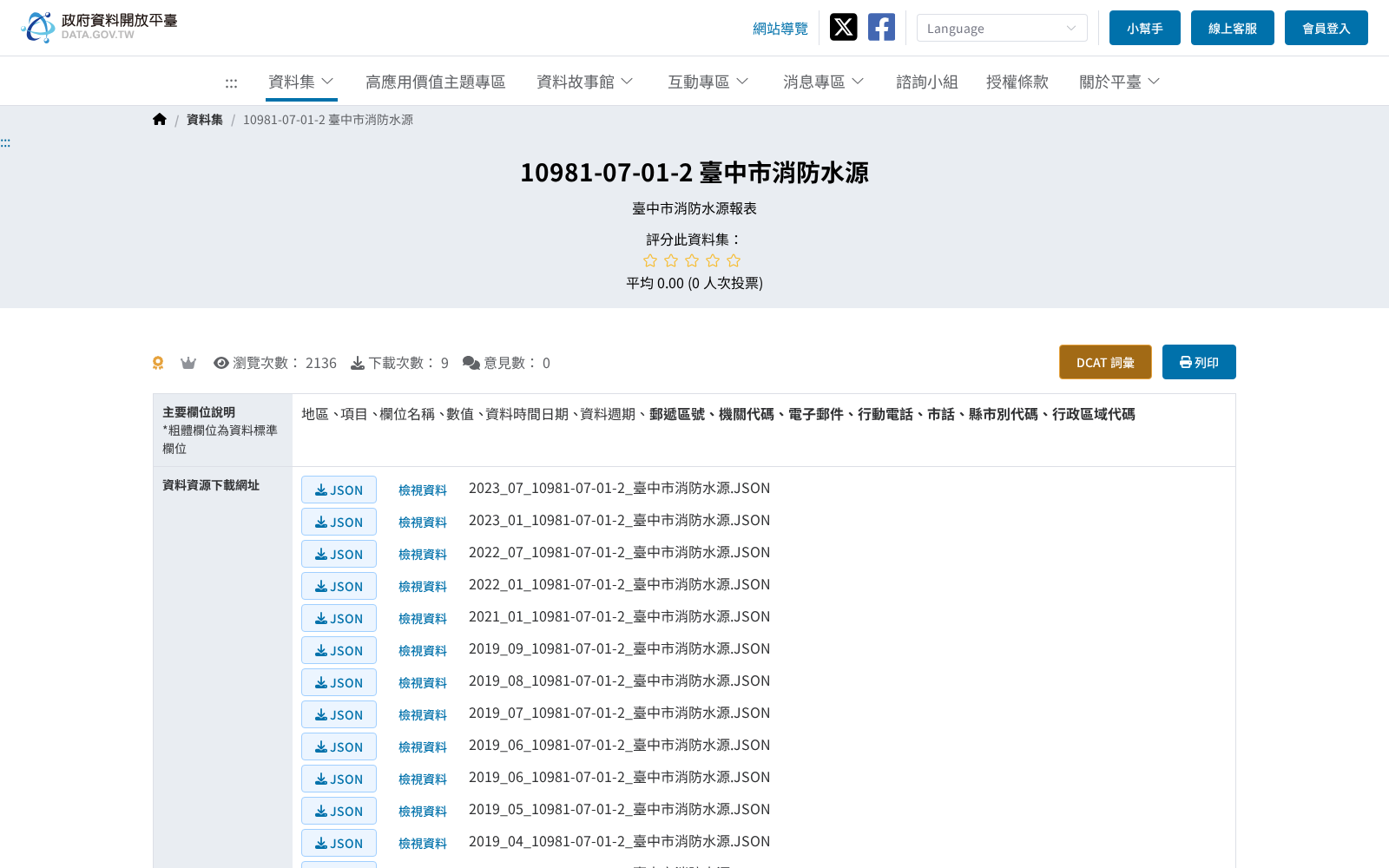Click the DCAT 詞彙 button
This screenshot has height=868, width=1389.
point(1105,362)
